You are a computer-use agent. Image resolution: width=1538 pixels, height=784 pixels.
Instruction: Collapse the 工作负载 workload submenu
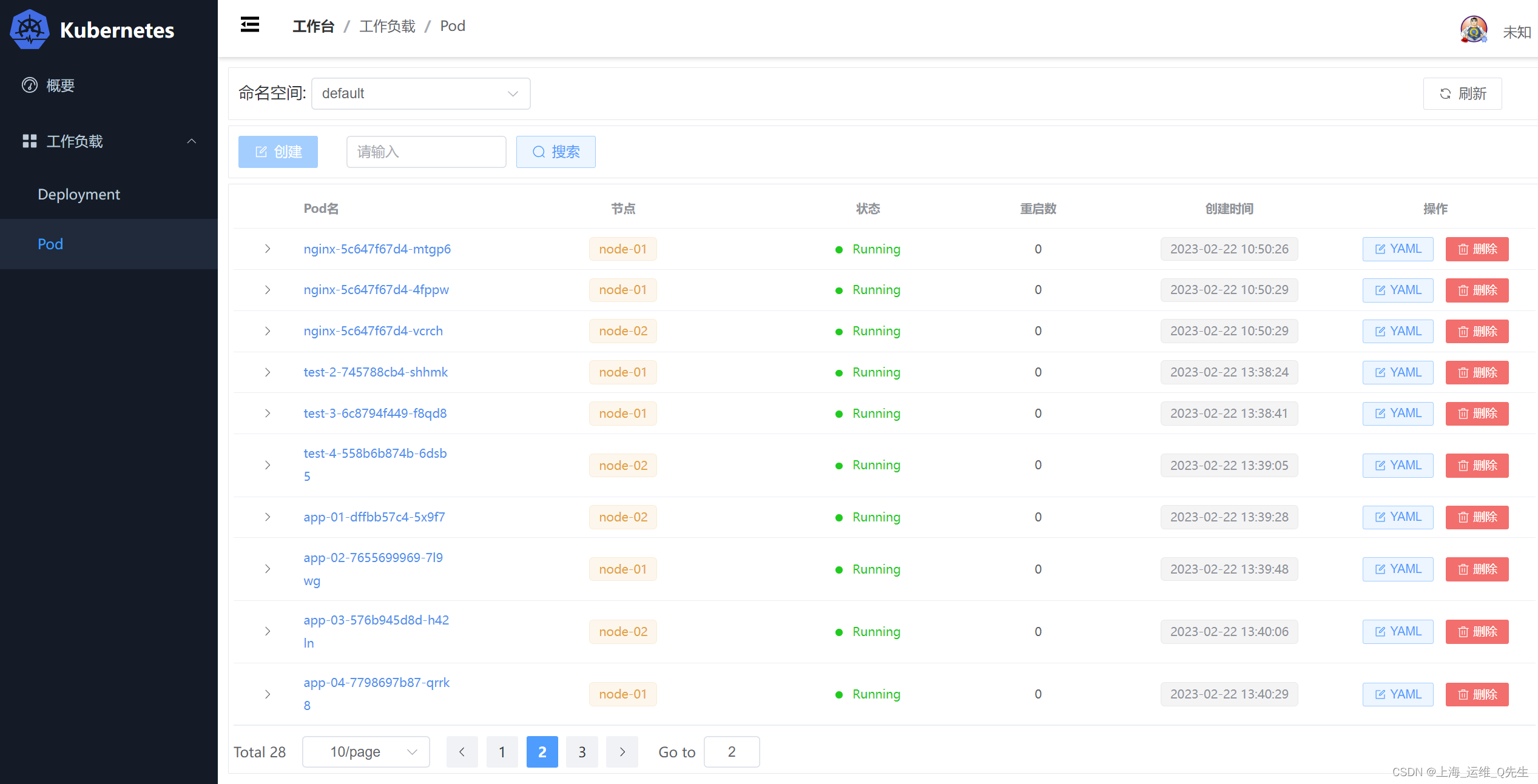tap(109, 141)
